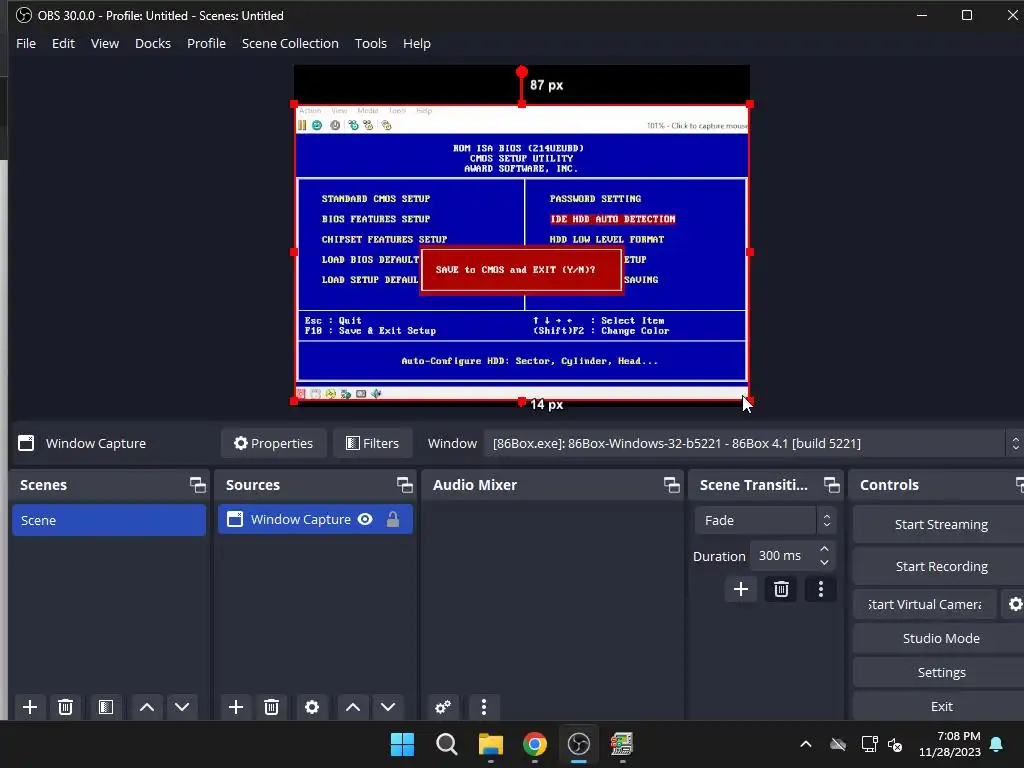The width and height of the screenshot is (1024, 768).
Task: Open Windows Start menu
Action: [x=402, y=744]
